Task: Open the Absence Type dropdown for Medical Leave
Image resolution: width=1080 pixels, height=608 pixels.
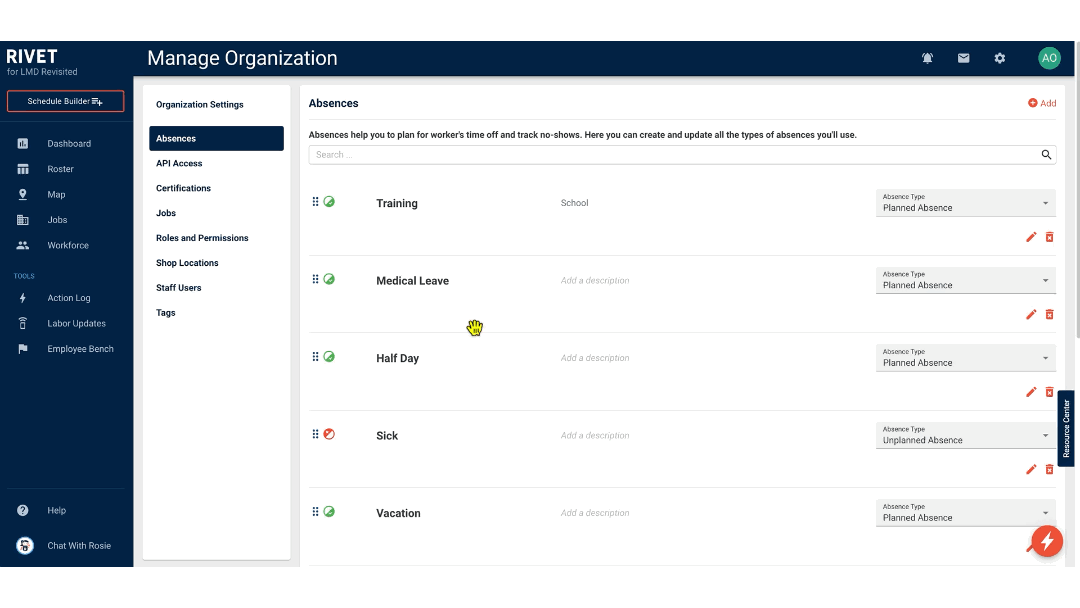Action: coord(965,280)
